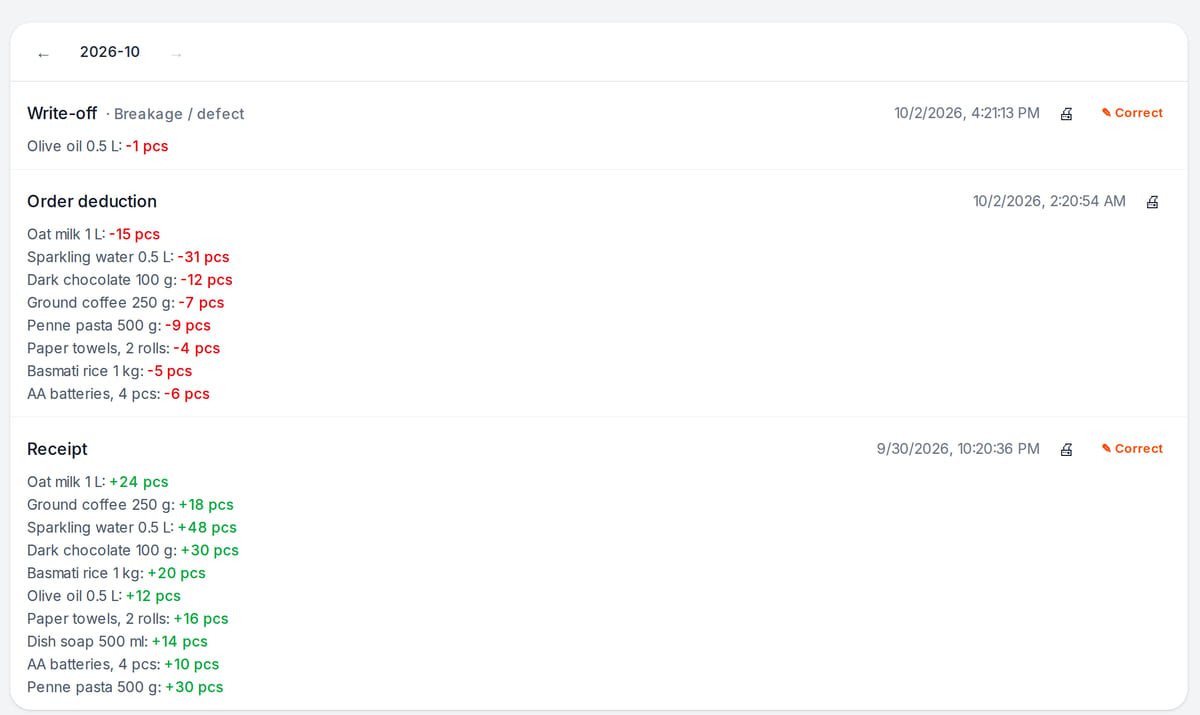This screenshot has height=715, width=1200.
Task: Print the Receipt record
Action: coord(1066,449)
